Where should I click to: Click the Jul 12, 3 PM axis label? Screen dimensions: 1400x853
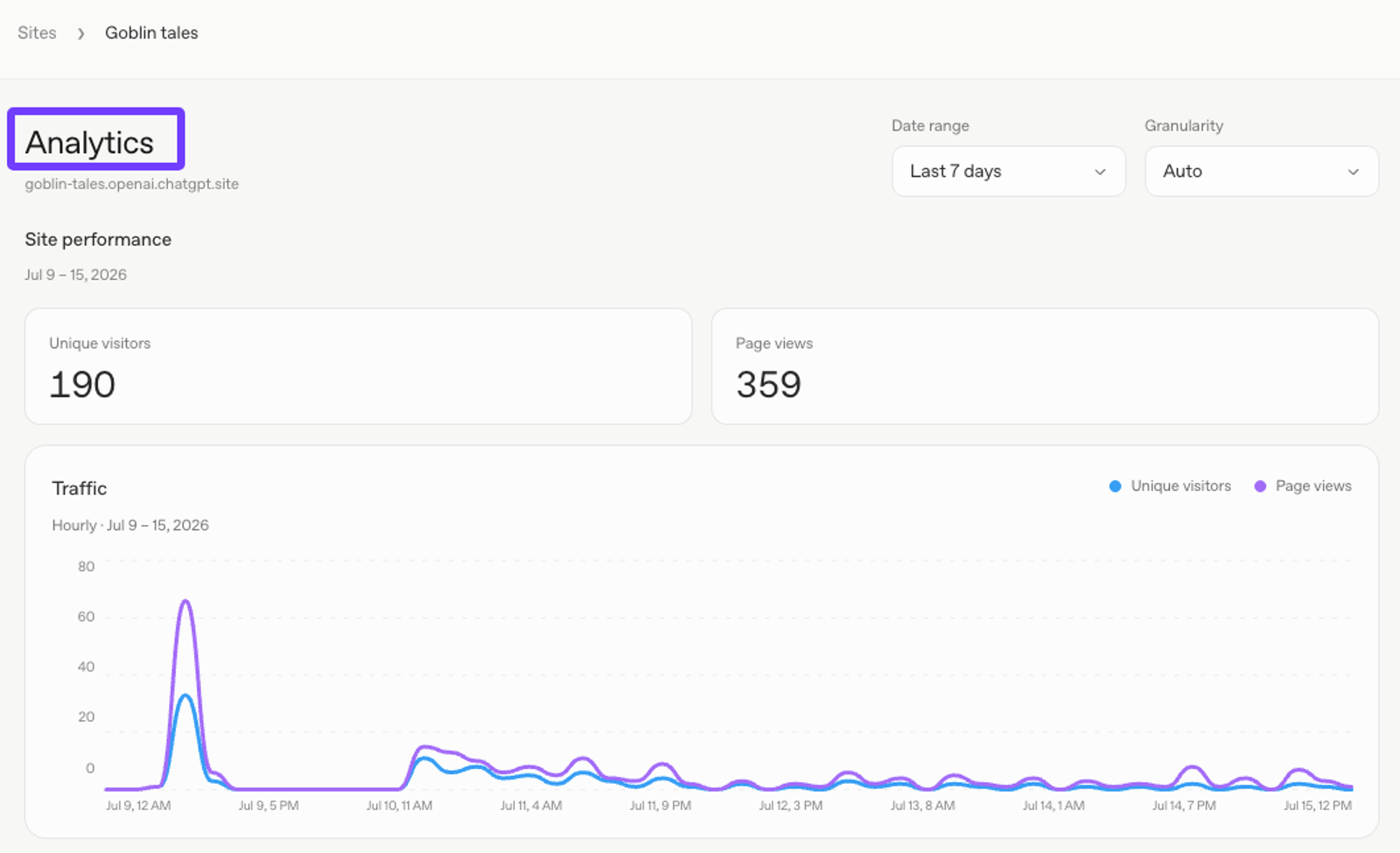791,806
